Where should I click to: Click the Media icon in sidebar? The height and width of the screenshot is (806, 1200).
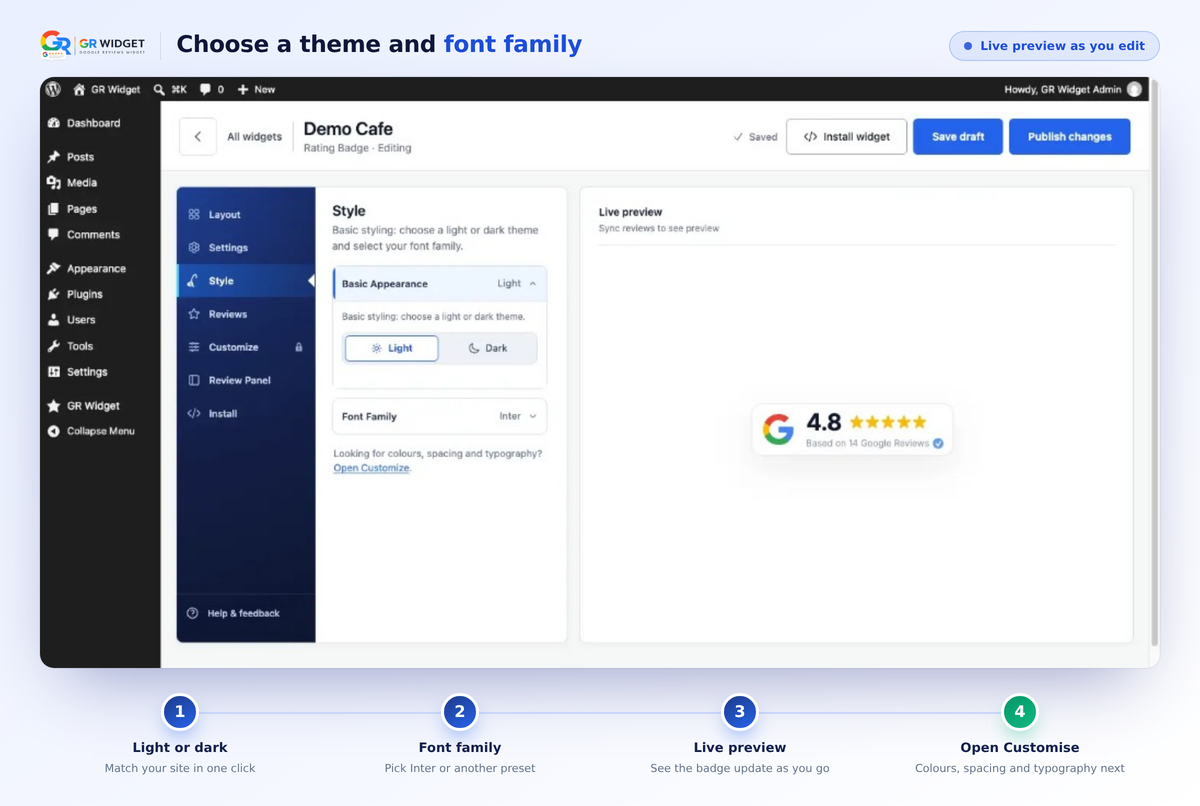(54, 183)
